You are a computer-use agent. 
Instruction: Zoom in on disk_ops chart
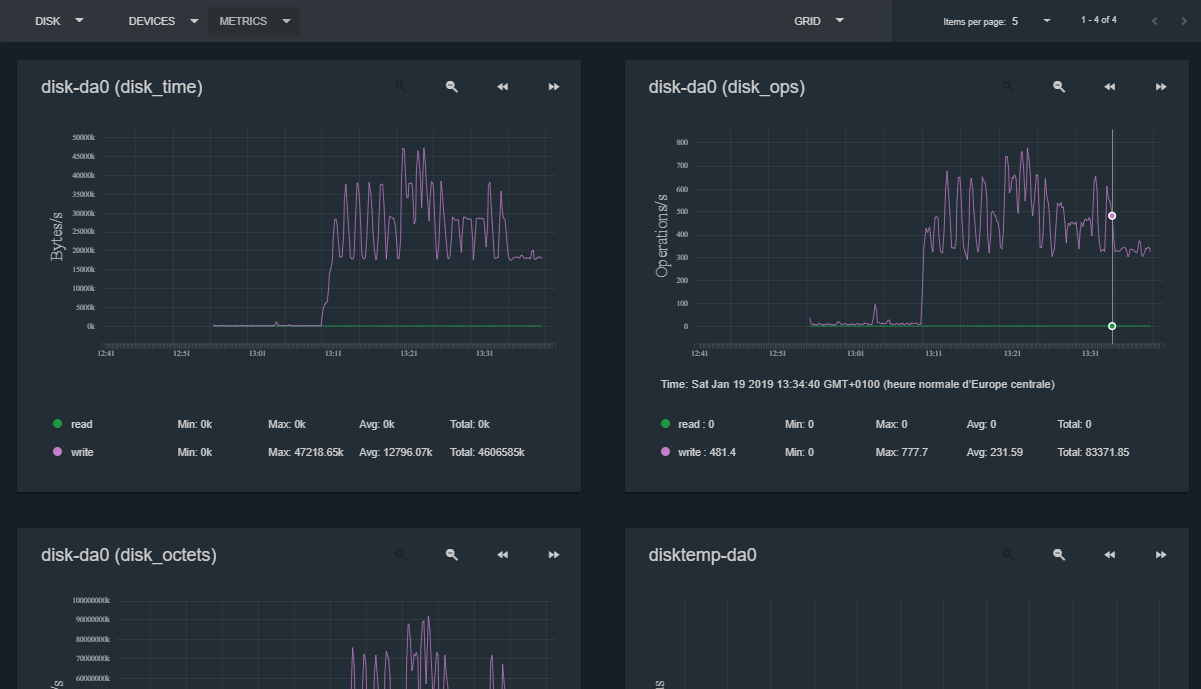[1008, 87]
